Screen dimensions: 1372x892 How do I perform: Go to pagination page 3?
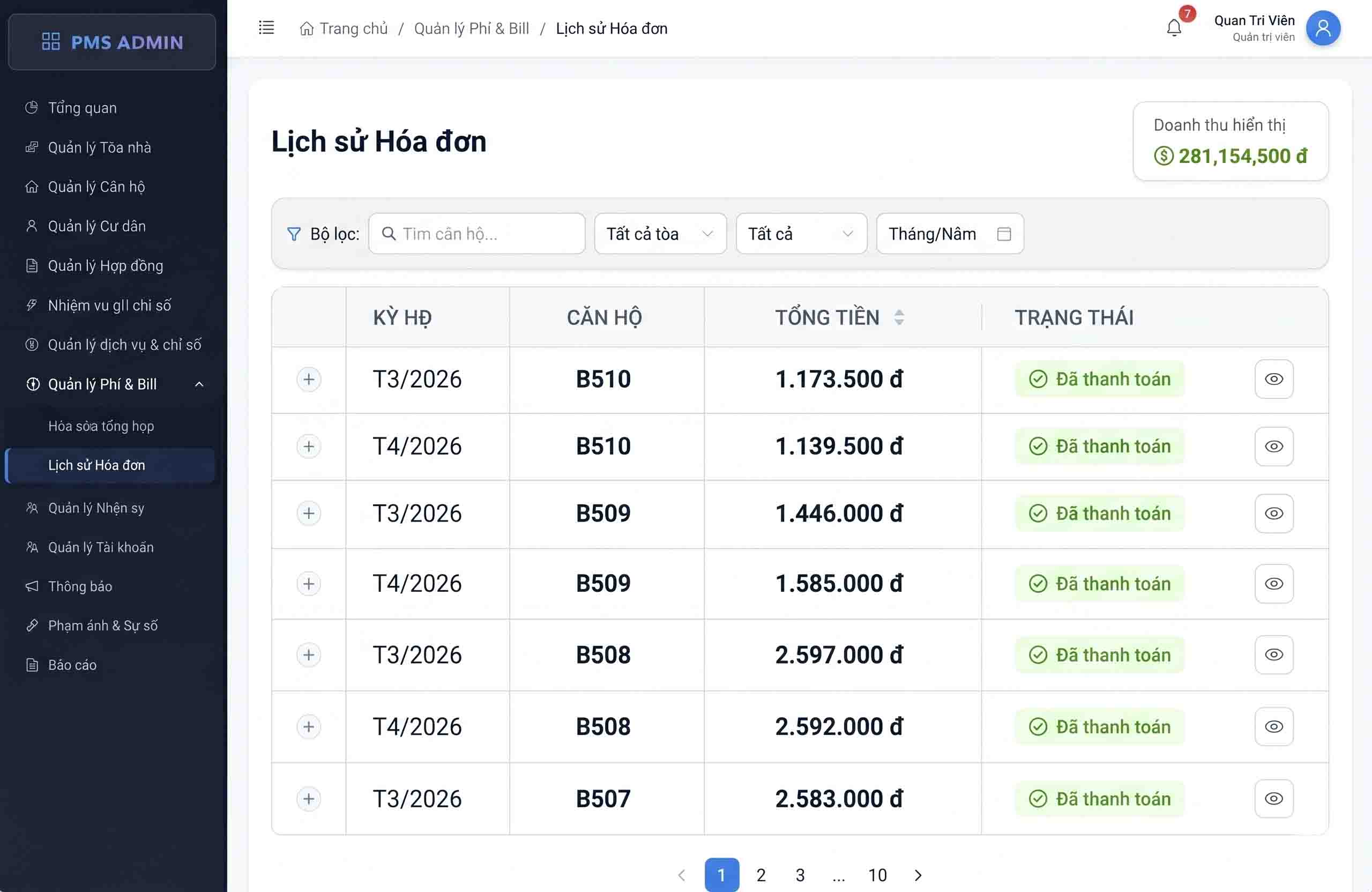point(800,875)
